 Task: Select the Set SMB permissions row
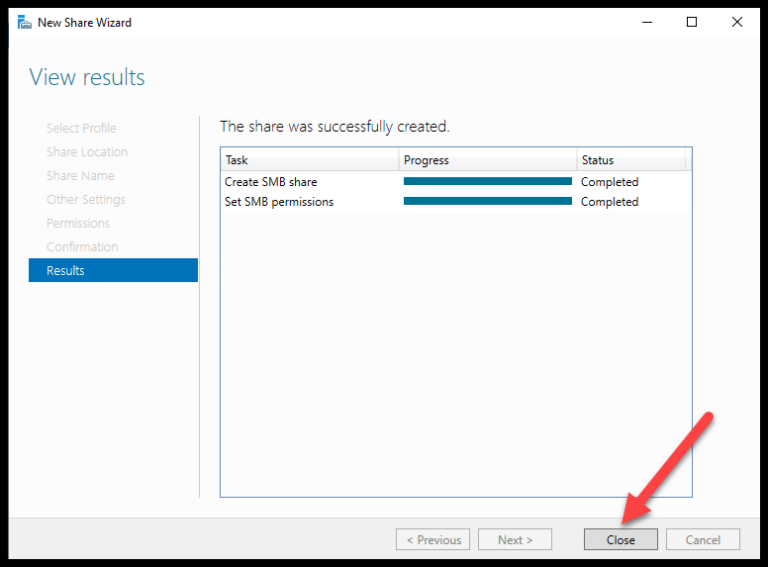[456, 202]
